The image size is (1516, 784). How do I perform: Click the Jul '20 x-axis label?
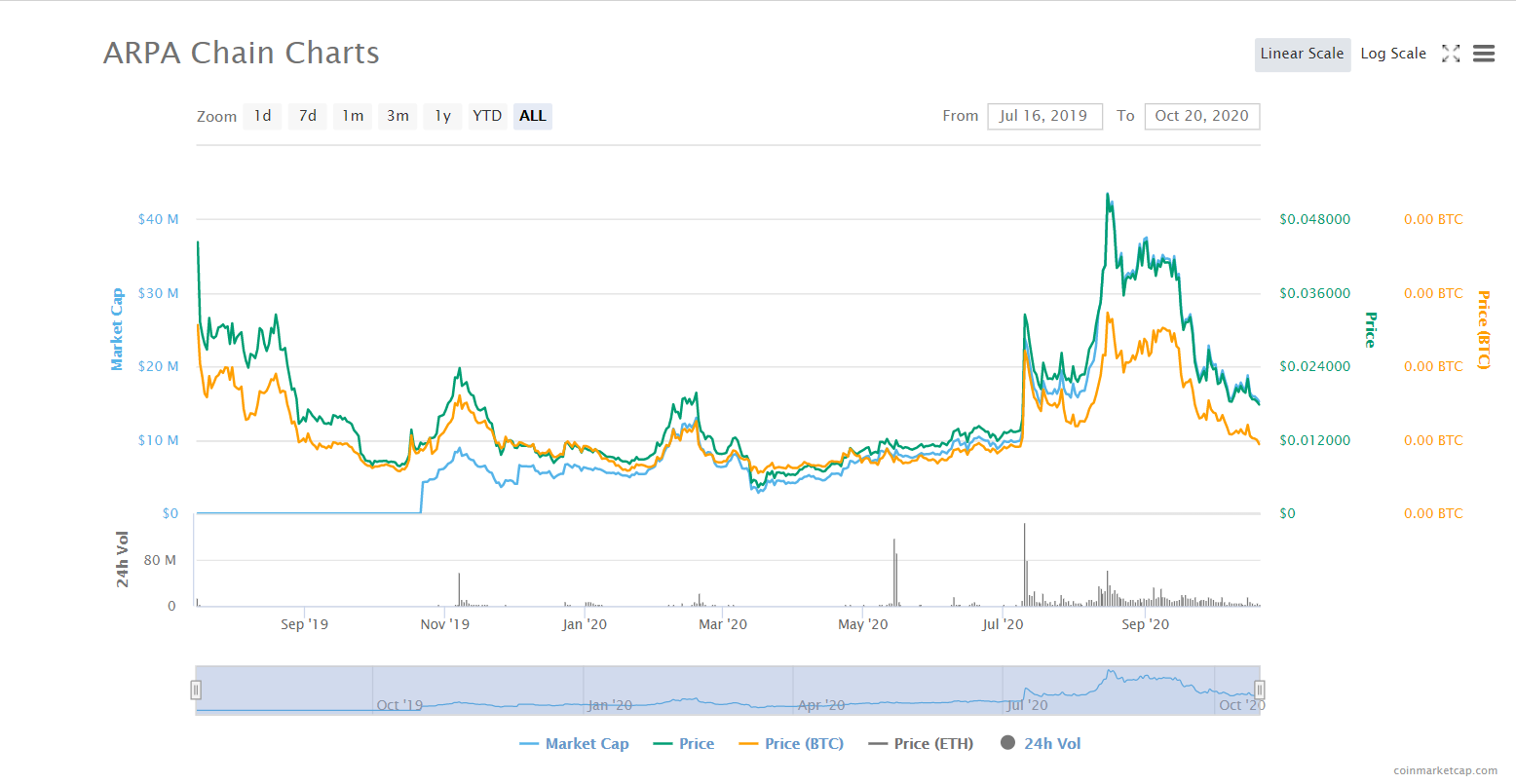(x=1003, y=624)
